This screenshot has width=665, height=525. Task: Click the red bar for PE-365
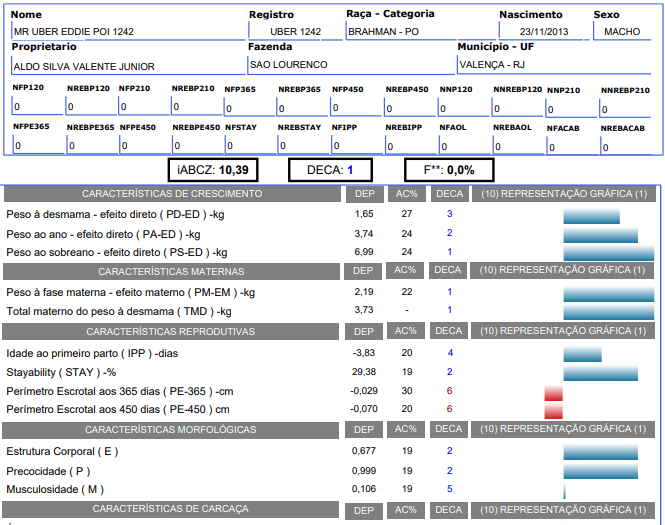tap(553, 391)
